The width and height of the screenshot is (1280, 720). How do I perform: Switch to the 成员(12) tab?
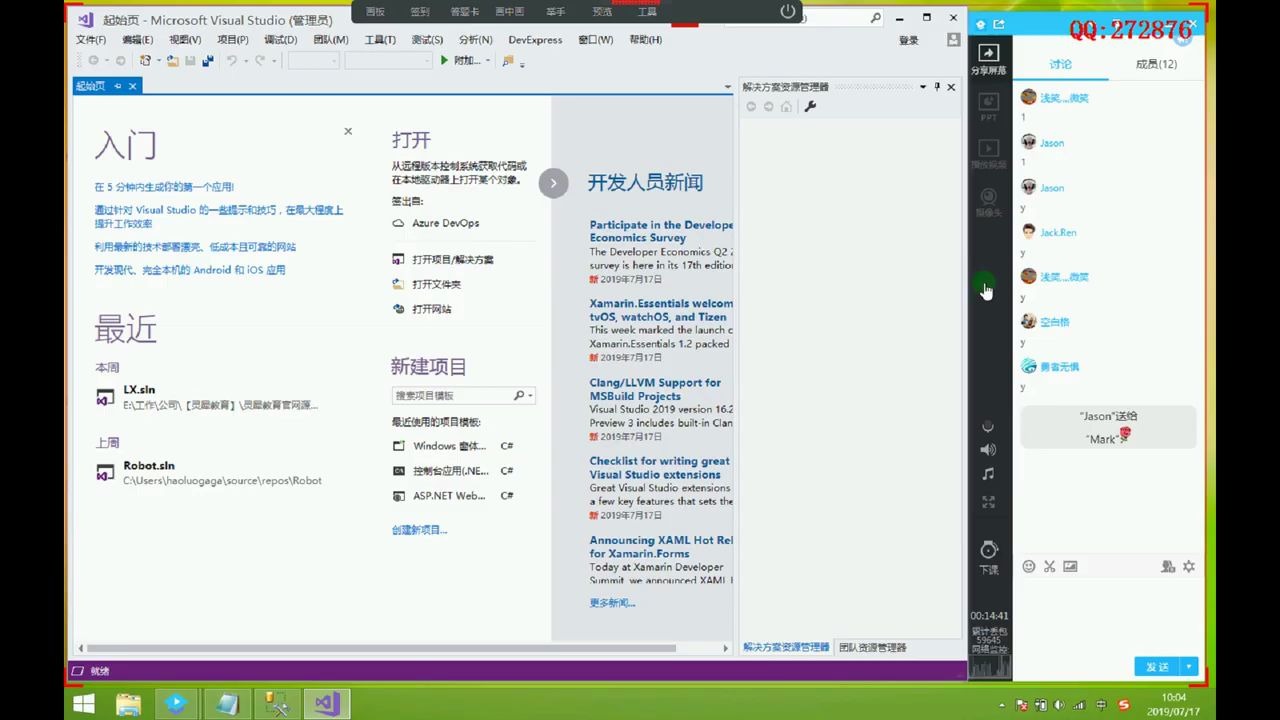coord(1156,64)
